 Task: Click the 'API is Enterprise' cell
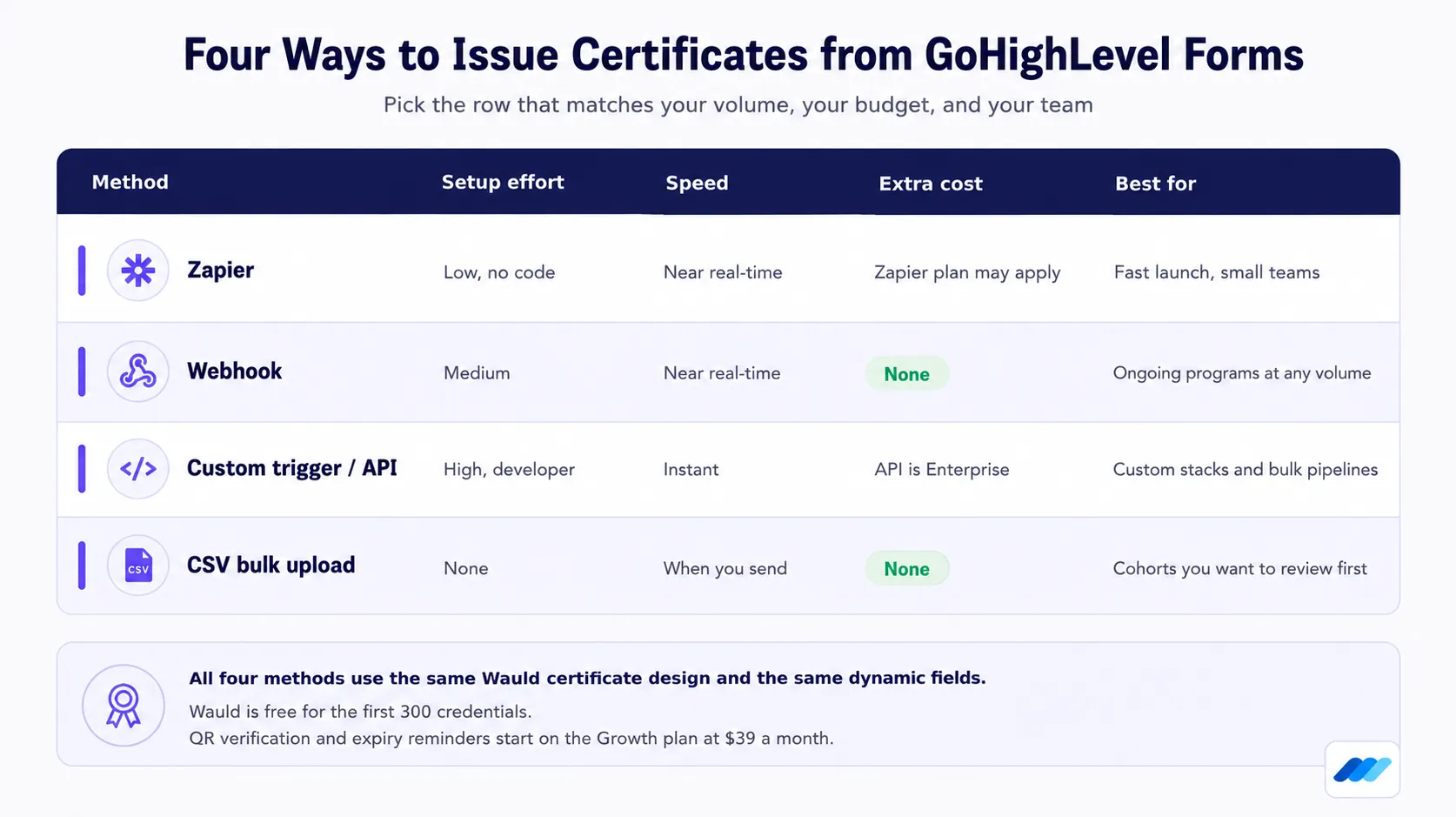[942, 470]
